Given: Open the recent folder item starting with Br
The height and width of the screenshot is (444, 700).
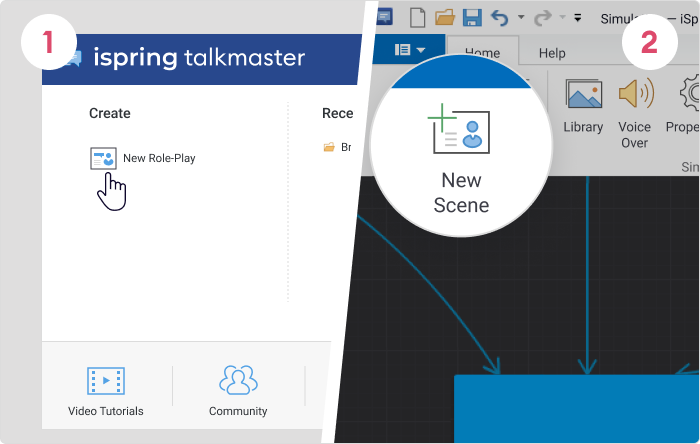Looking at the screenshot, I should [x=338, y=147].
